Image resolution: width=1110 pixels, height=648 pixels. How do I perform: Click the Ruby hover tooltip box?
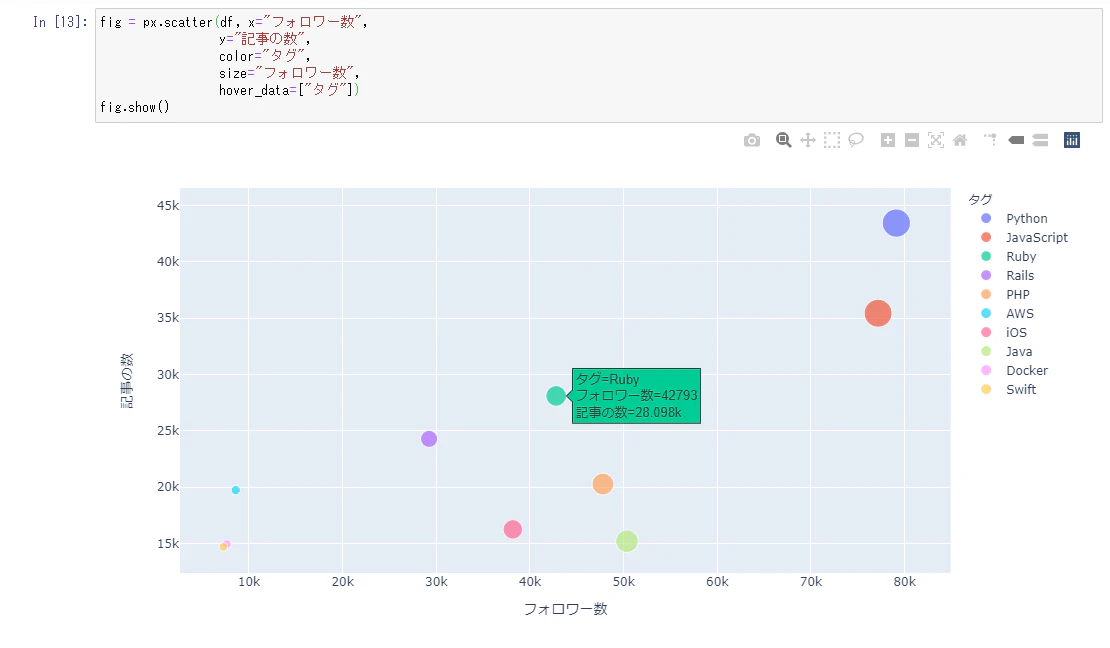click(636, 396)
